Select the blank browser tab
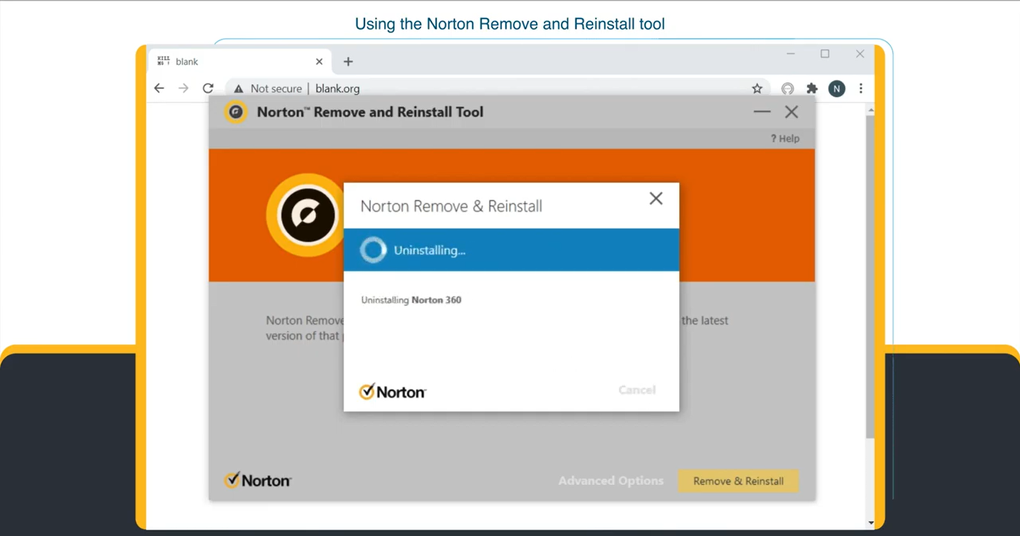This screenshot has width=1020, height=536. [239, 61]
